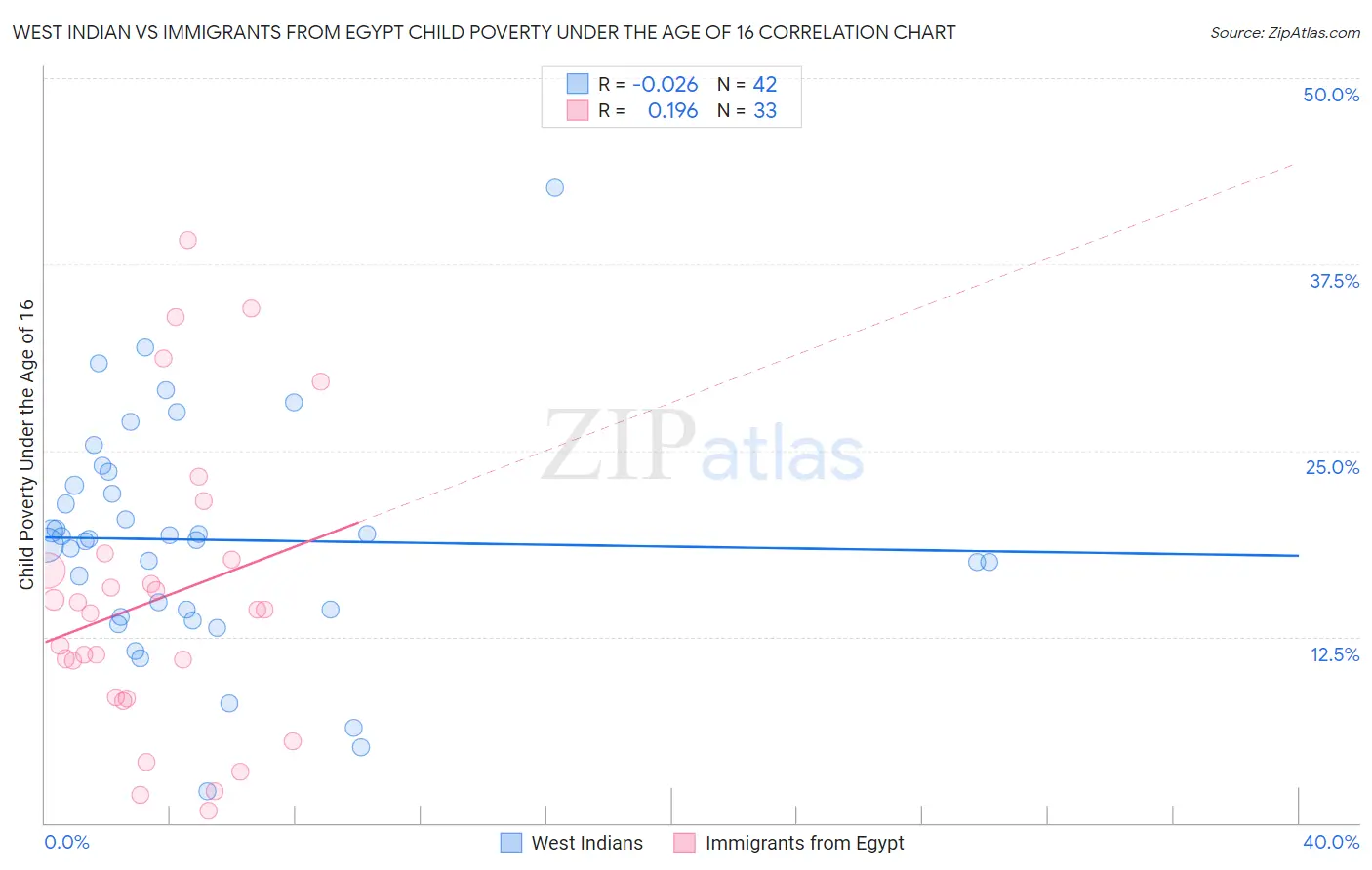This screenshot has height=870, width=1372.
Task: Click the highest pink data point
Action: (x=187, y=240)
